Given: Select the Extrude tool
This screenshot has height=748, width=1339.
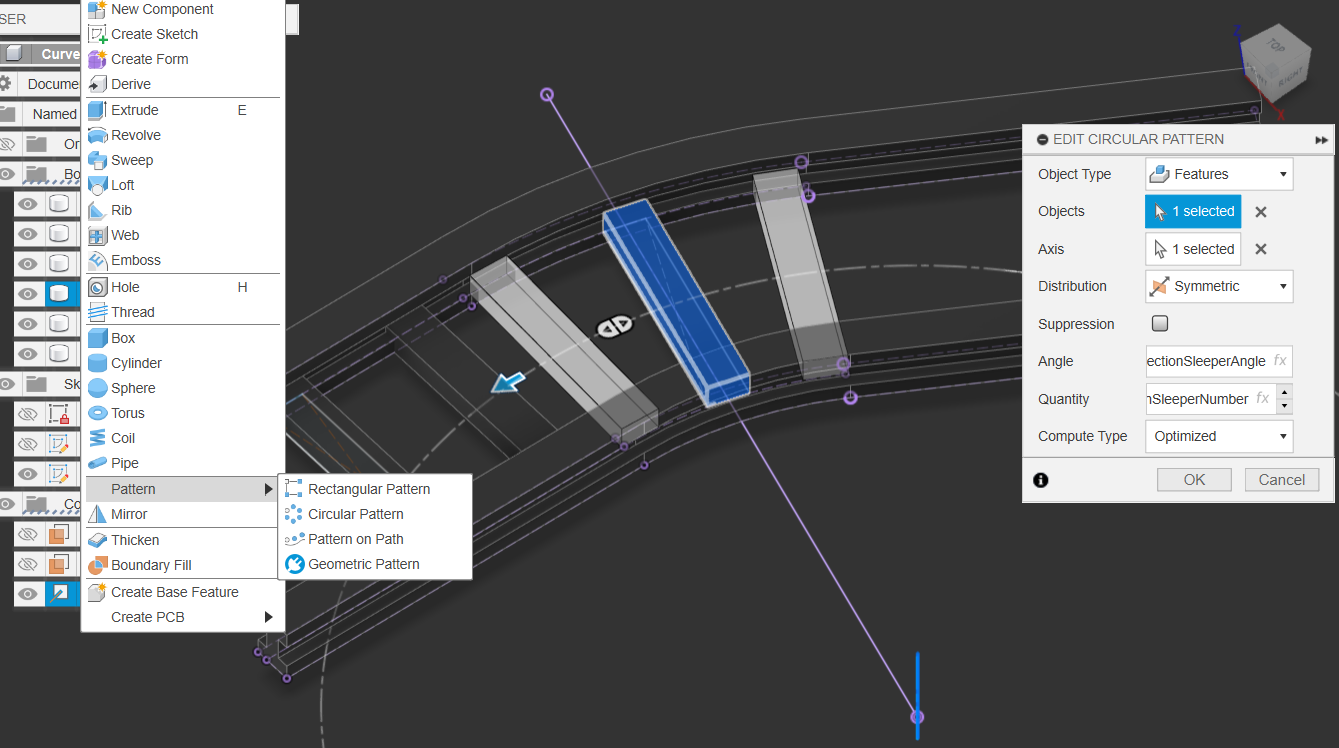Looking at the screenshot, I should [134, 110].
